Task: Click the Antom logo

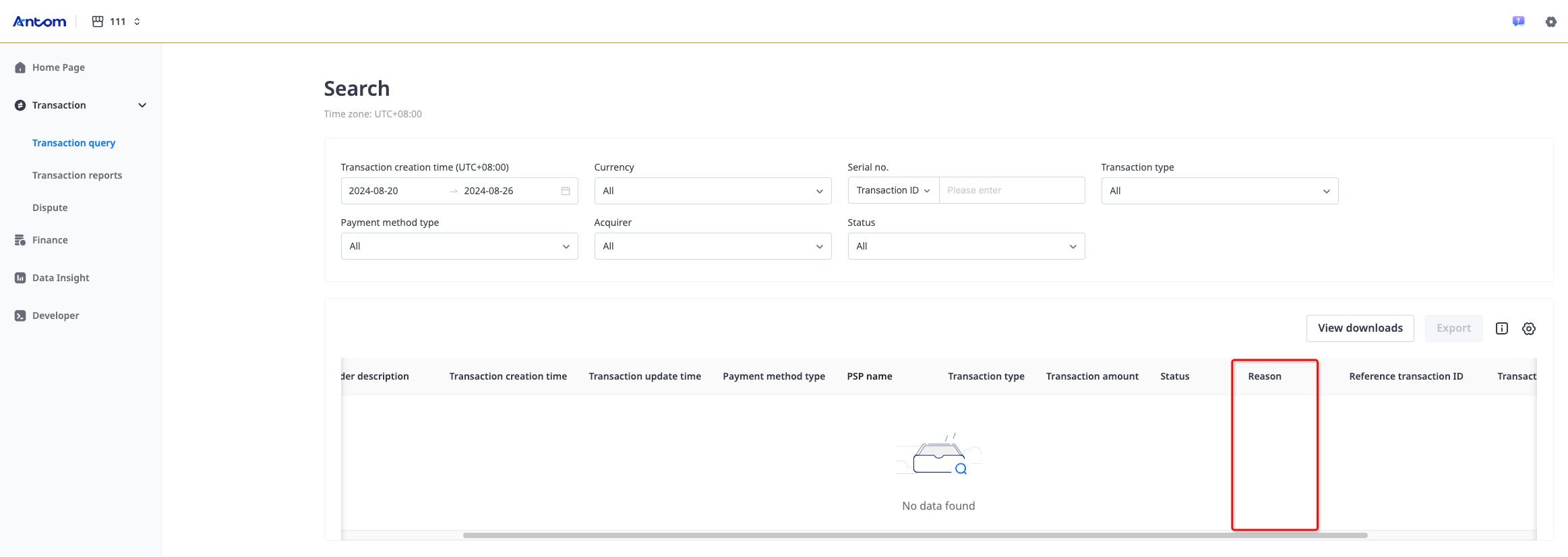Action: pyautogui.click(x=40, y=22)
